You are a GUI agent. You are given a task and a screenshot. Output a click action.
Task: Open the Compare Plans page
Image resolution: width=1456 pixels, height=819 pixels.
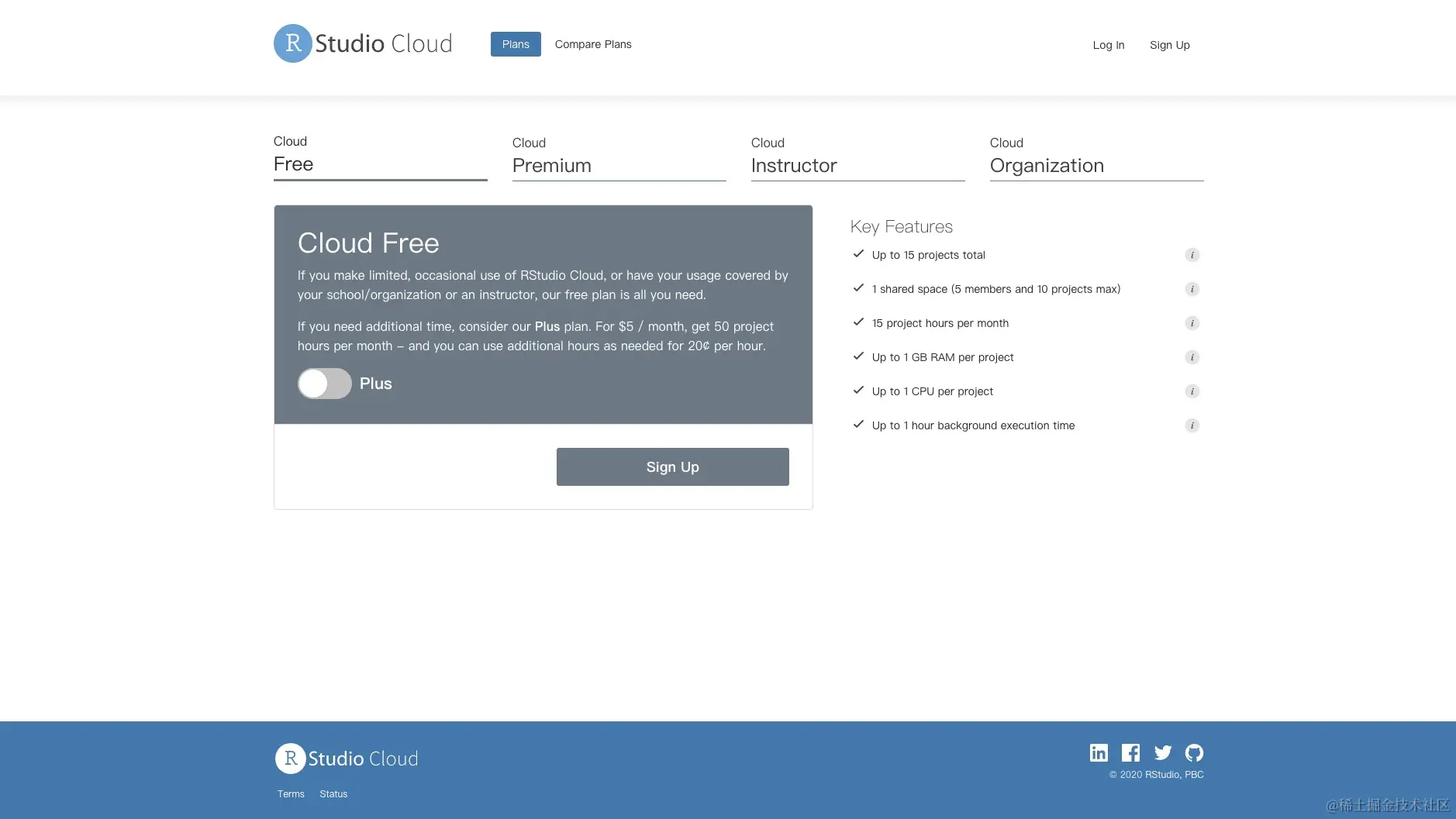point(592,44)
